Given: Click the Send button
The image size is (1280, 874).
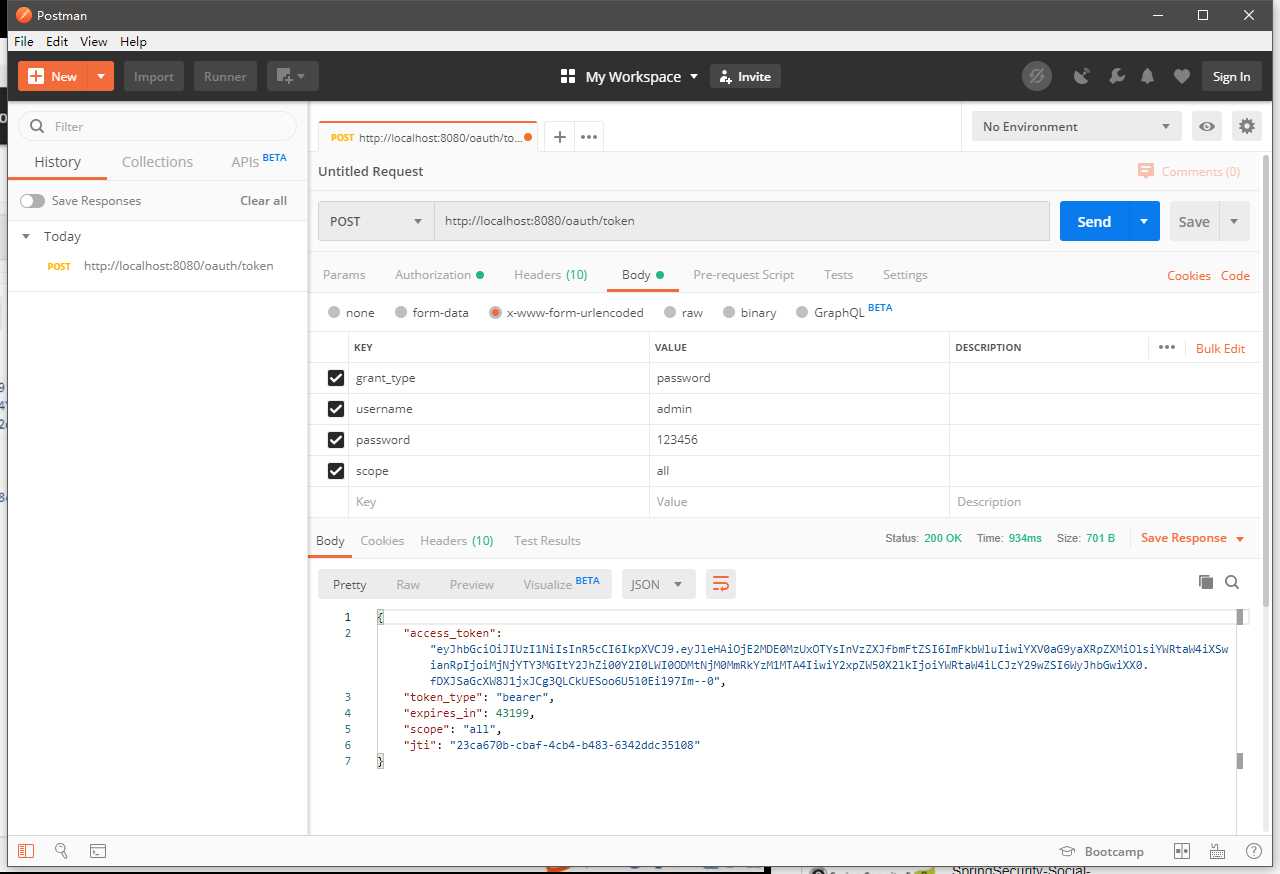Looking at the screenshot, I should 1094,221.
